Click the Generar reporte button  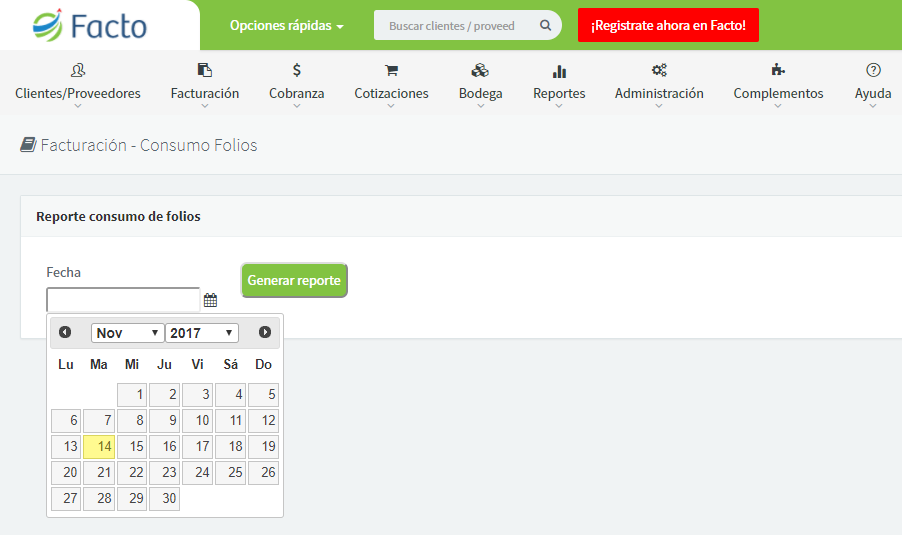pos(294,280)
